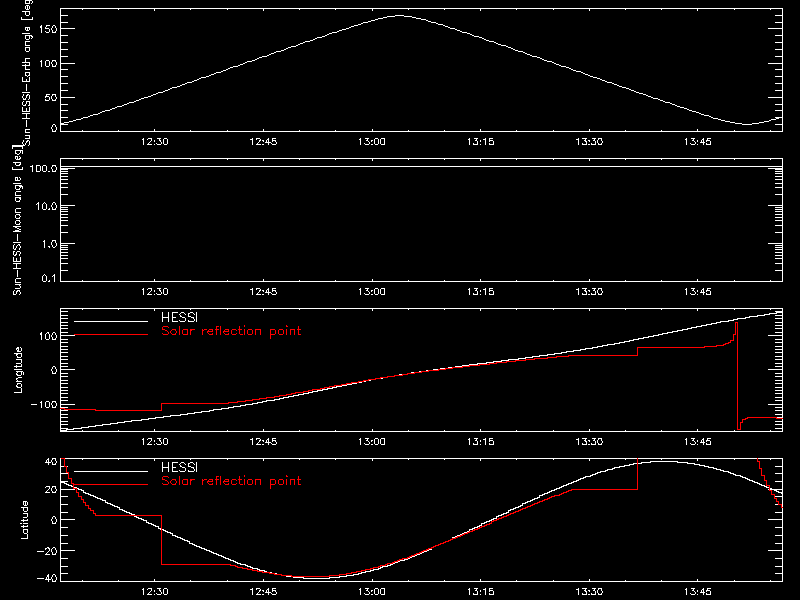Click the white HESSI legend line in Longitude plot

[x=111, y=321]
